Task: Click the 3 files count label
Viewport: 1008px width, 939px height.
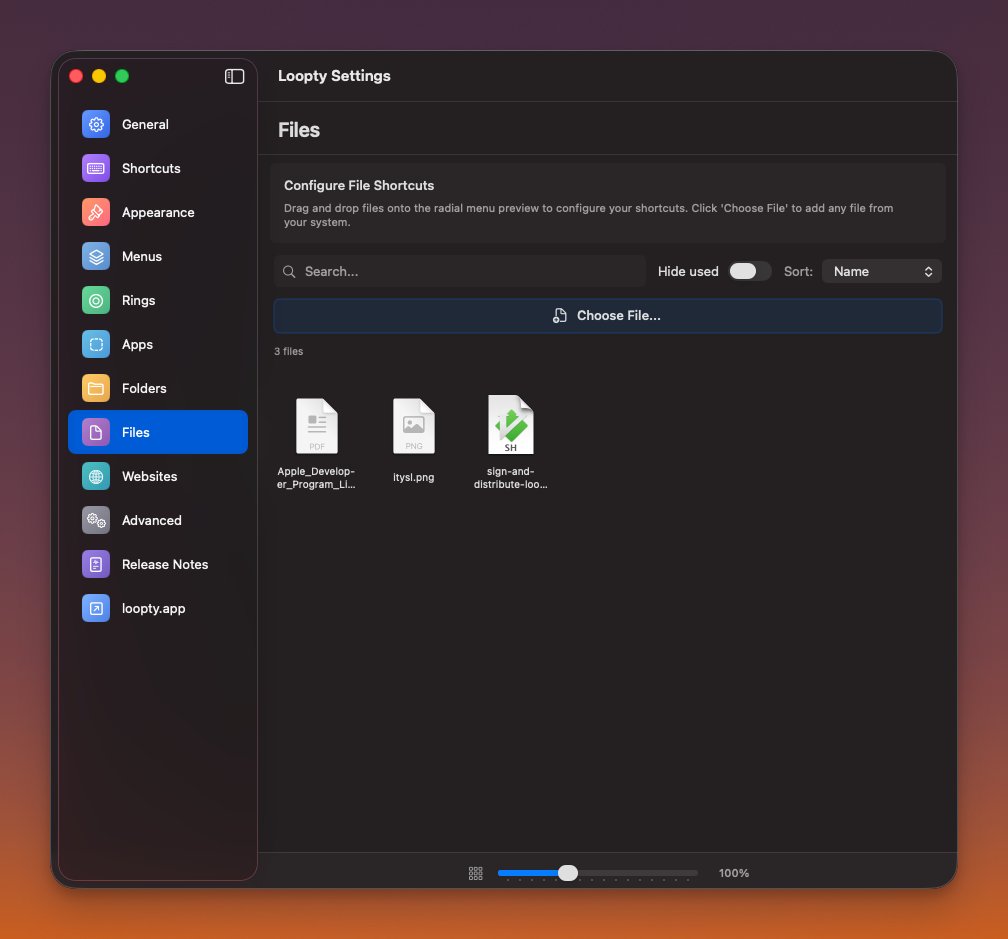Action: [289, 351]
